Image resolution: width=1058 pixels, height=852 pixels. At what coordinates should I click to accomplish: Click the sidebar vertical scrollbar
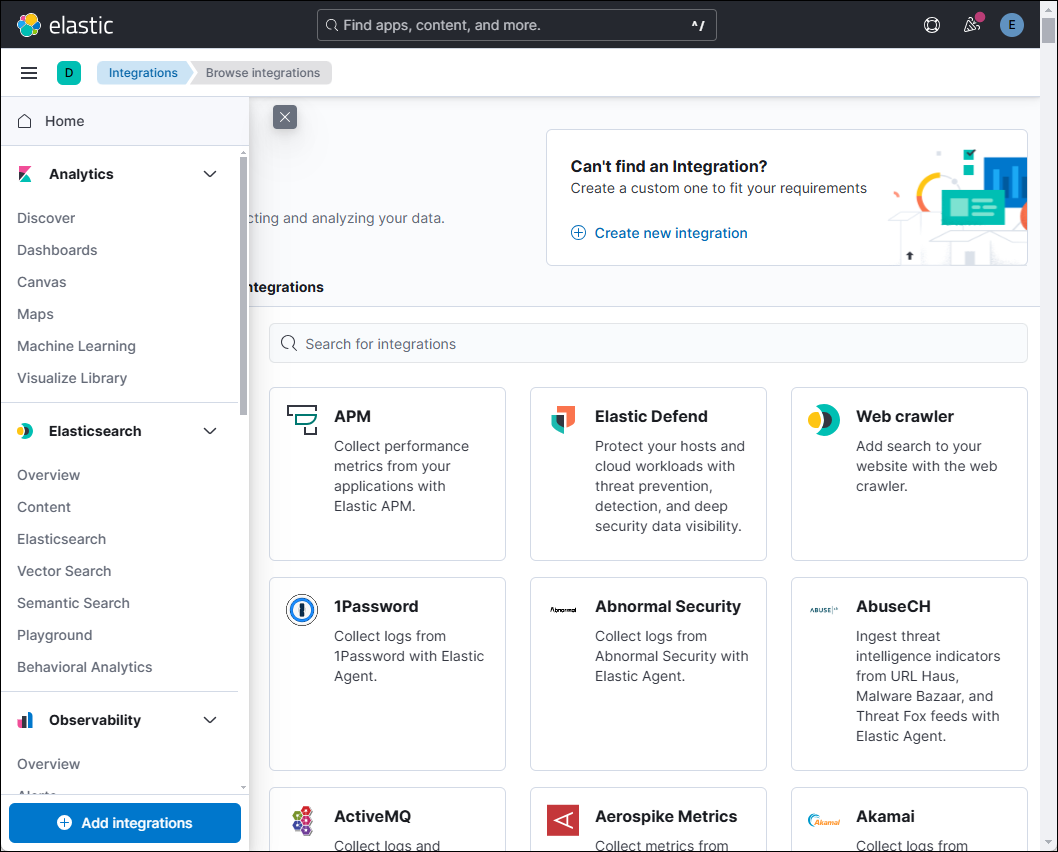(x=243, y=285)
